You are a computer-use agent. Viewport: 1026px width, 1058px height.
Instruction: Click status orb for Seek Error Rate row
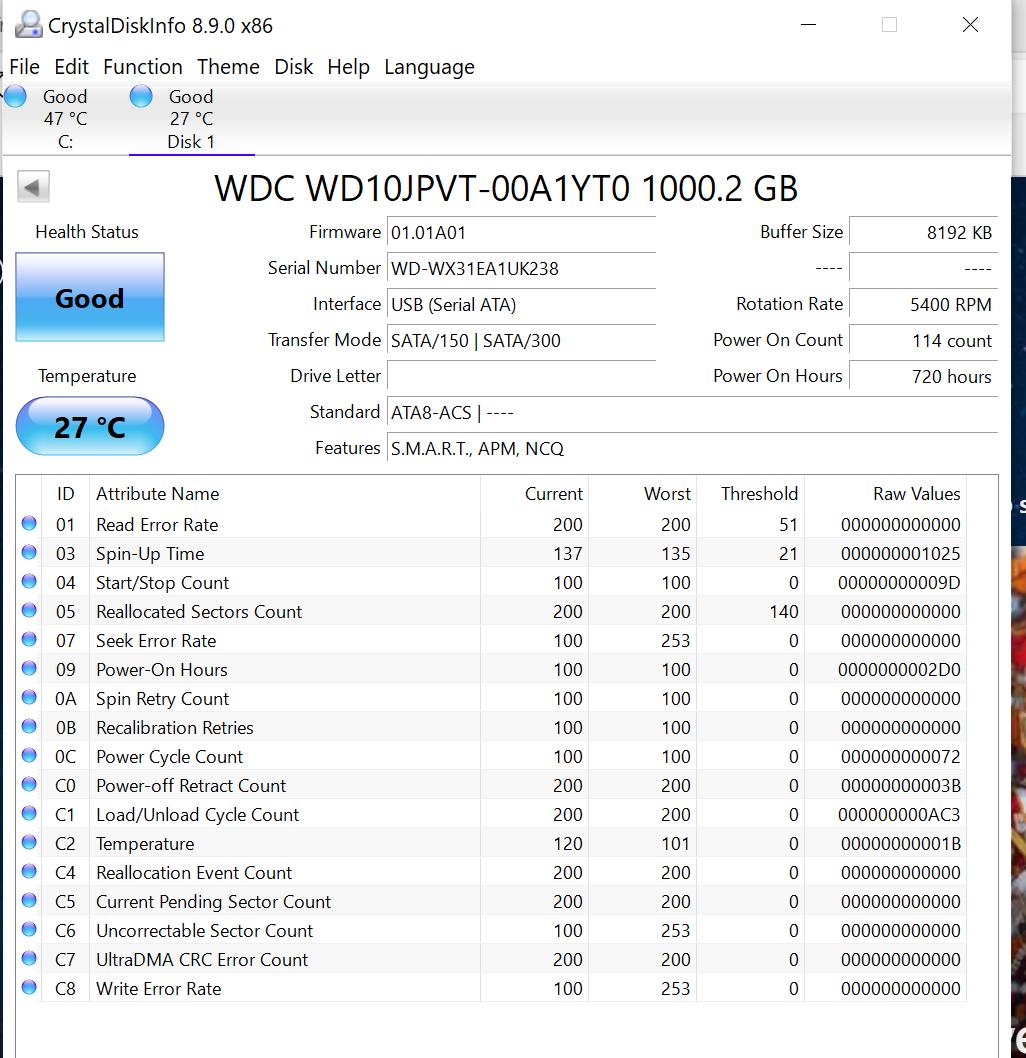[29, 640]
